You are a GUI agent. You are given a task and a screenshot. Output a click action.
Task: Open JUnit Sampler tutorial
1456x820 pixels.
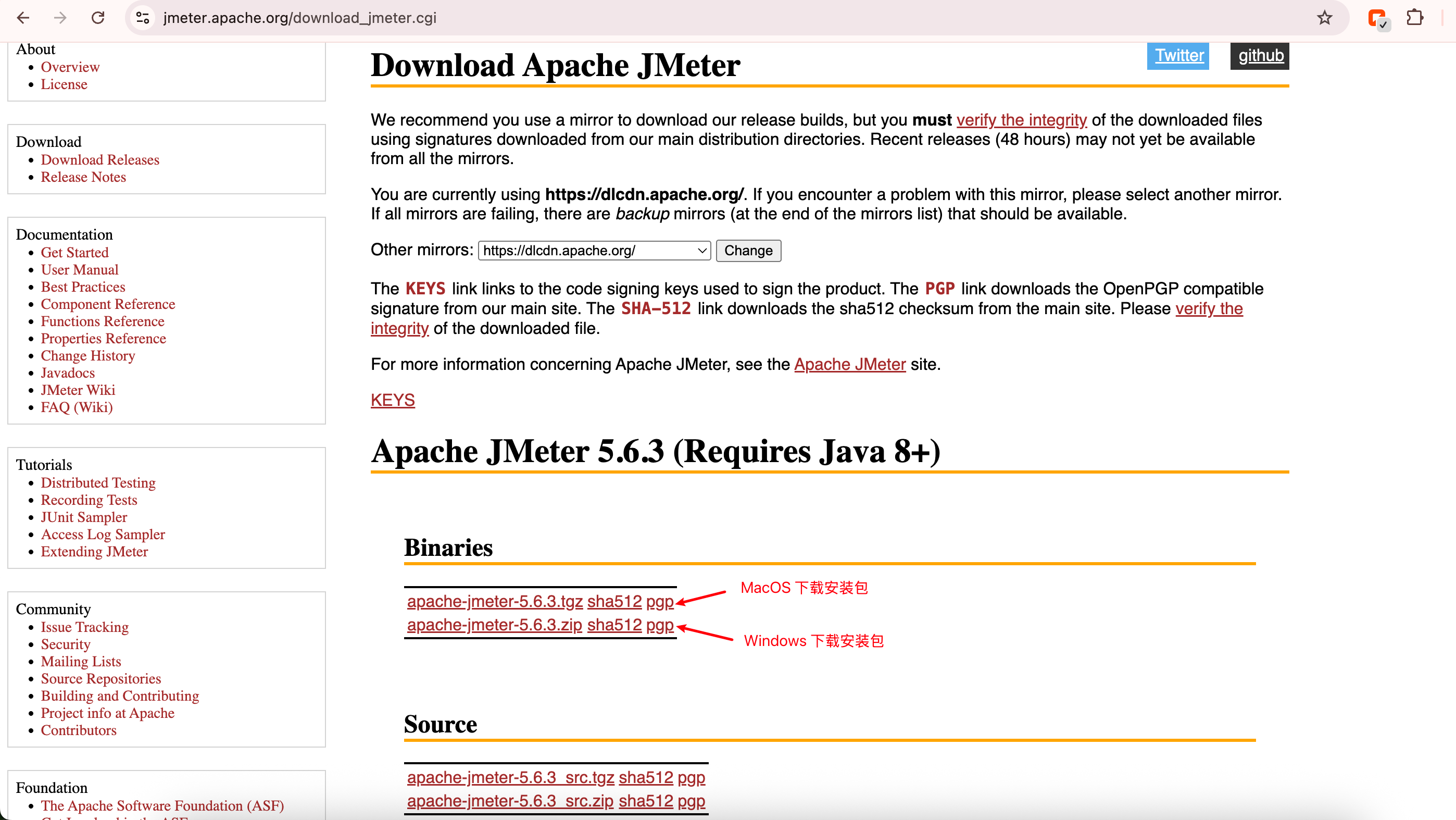coord(84,517)
